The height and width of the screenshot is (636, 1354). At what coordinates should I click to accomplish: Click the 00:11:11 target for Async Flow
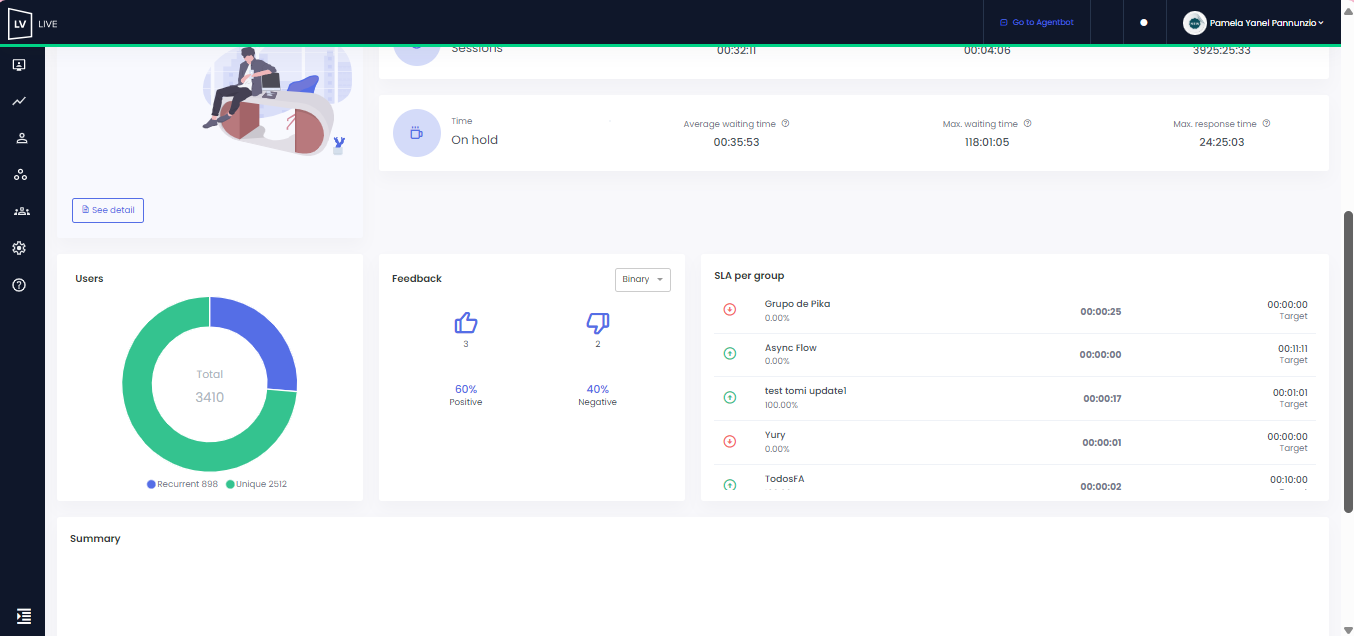tap(1293, 348)
